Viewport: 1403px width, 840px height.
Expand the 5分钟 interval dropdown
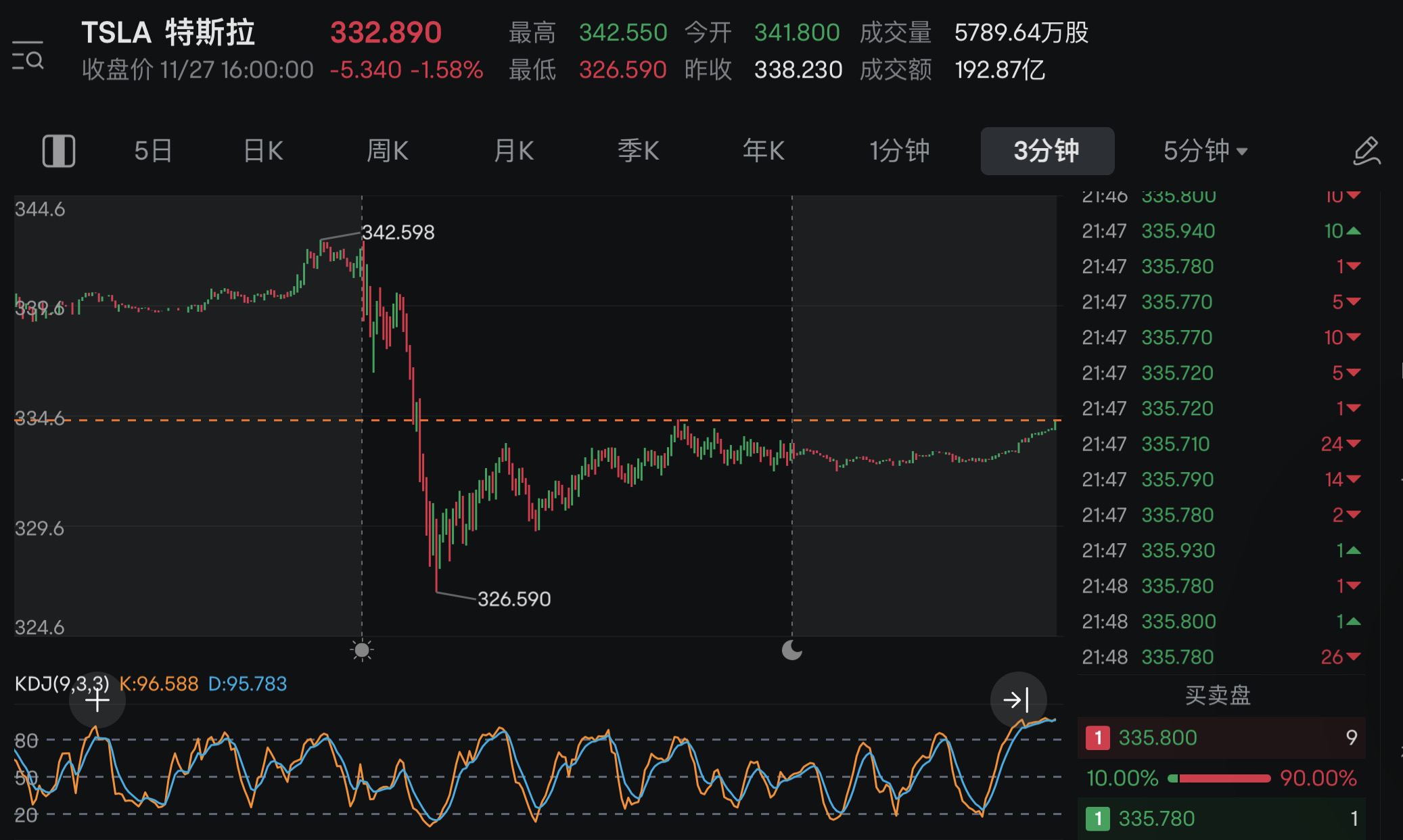coord(1205,151)
